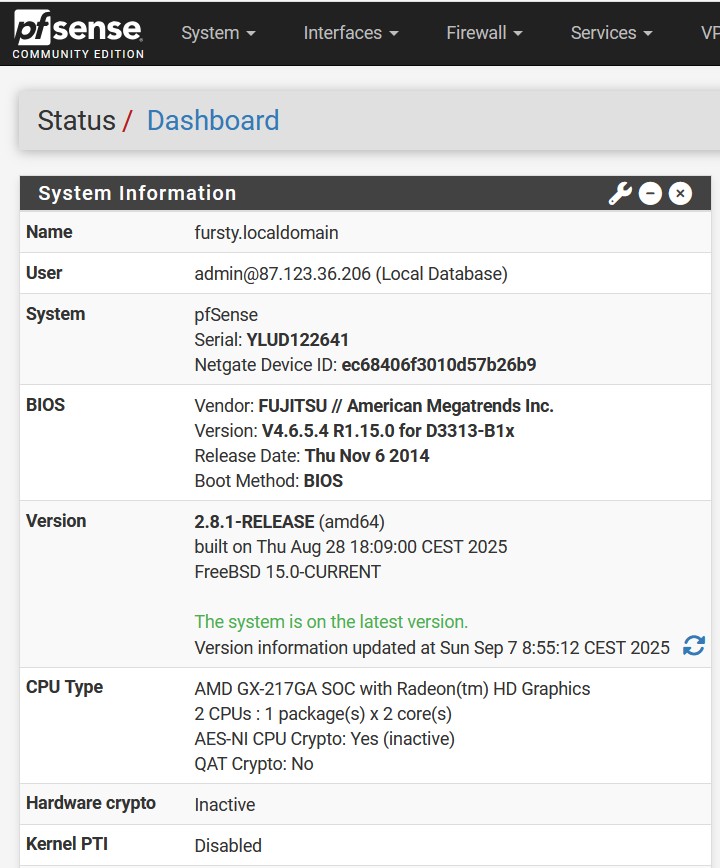The height and width of the screenshot is (868, 720).
Task: Click the CPU Type row label
Action: pyautogui.click(x=64, y=687)
